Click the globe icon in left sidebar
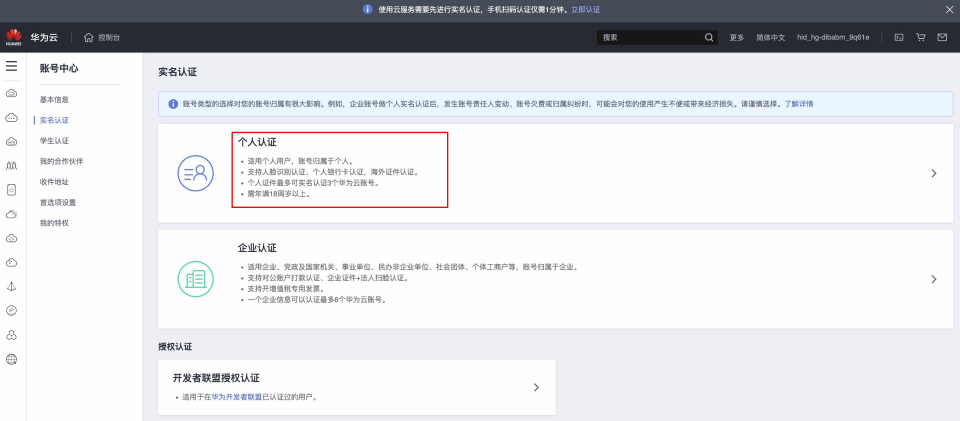This screenshot has height=421, width=960. pos(12,359)
